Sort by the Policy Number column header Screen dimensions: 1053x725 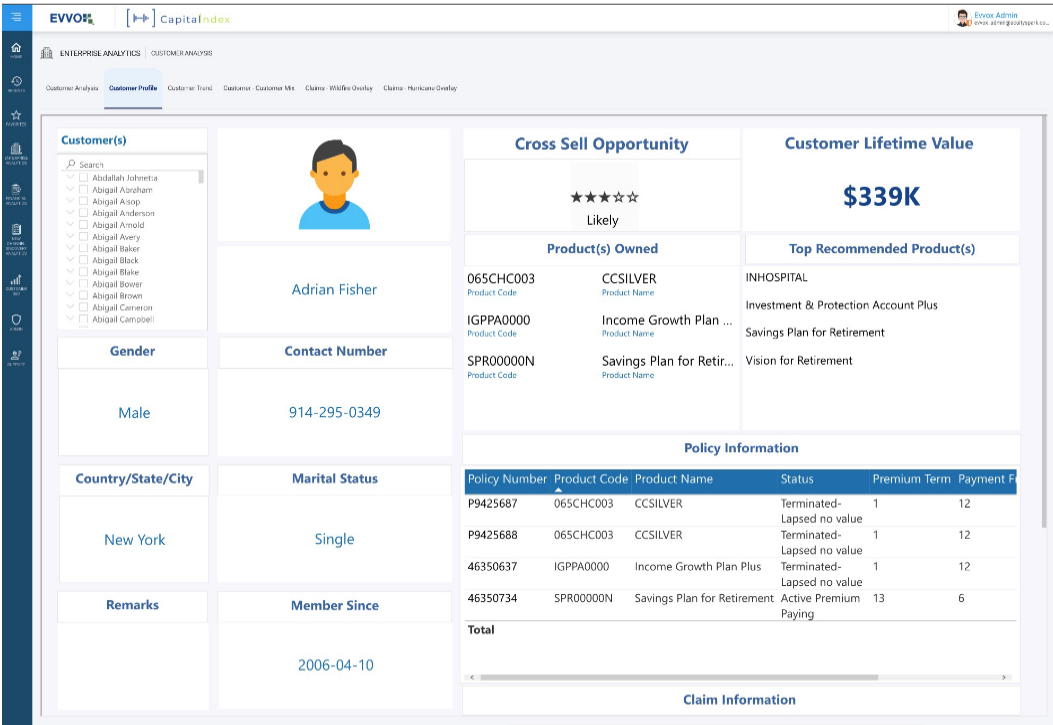pos(507,480)
